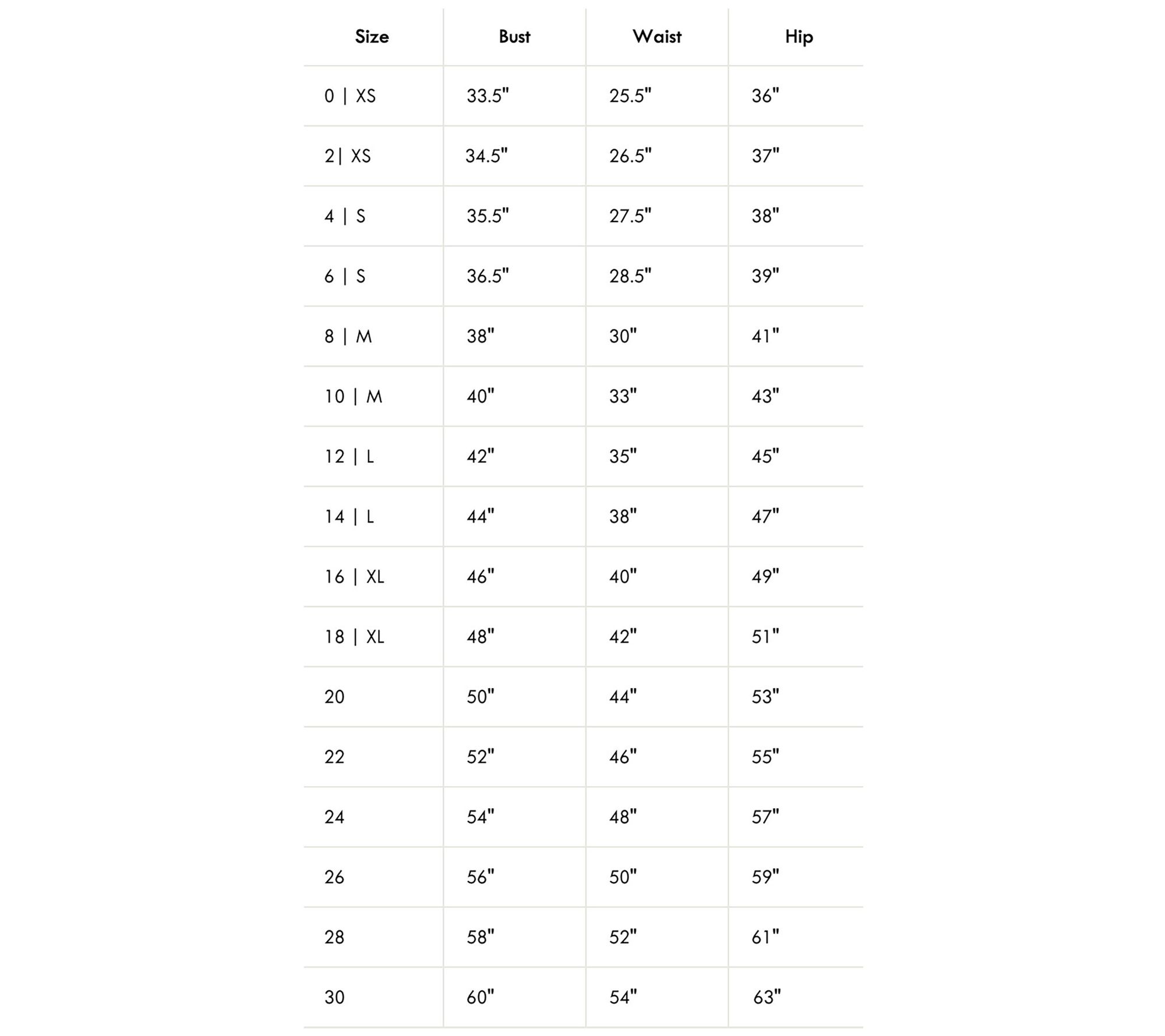Select the 2| XS size label
1165x1036 pixels.
pyautogui.click(x=347, y=156)
